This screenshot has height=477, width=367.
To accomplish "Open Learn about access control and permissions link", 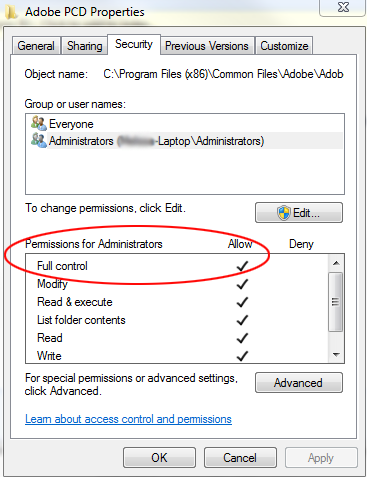I will pyautogui.click(x=128, y=419).
